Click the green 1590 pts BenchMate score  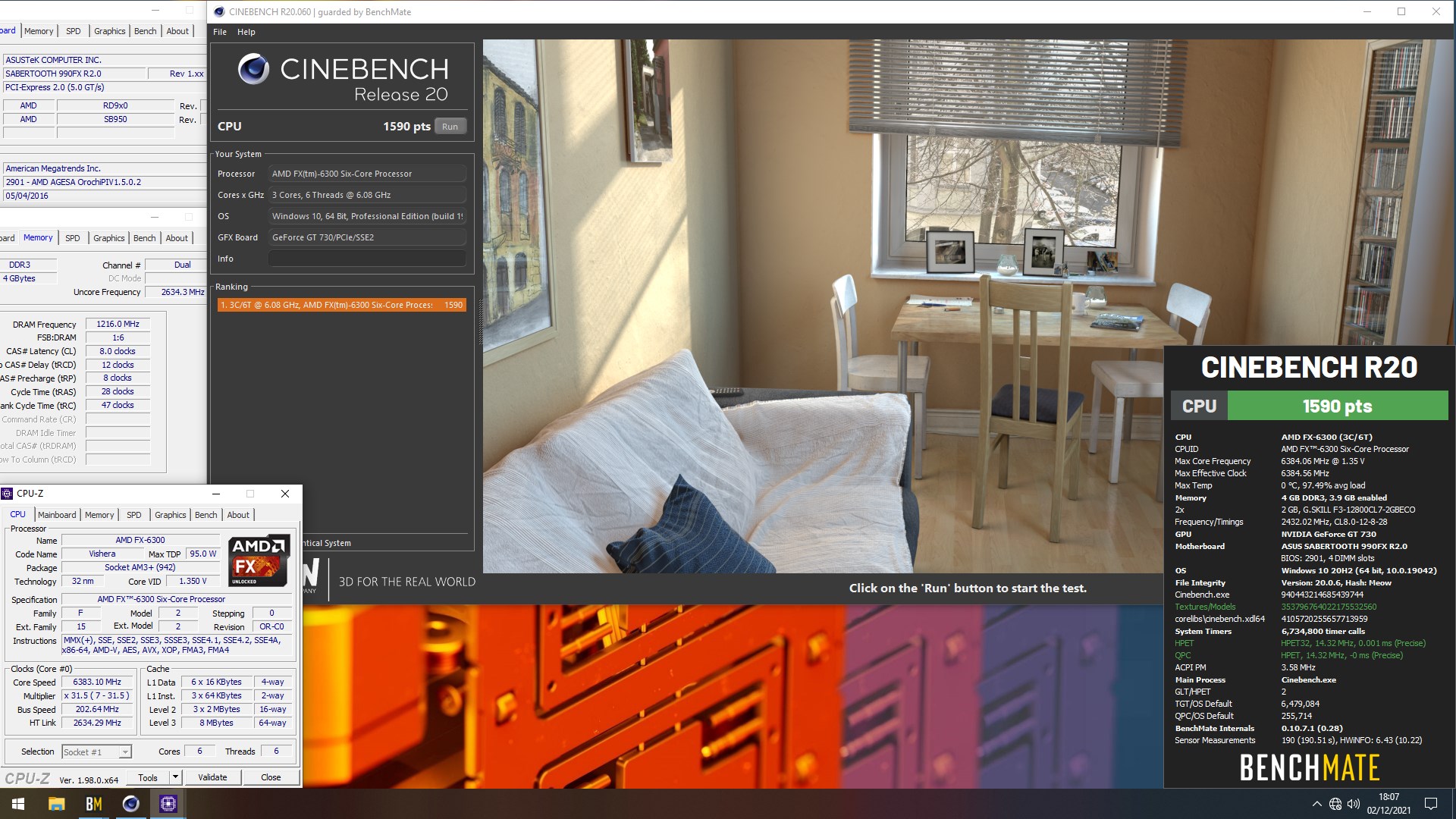coord(1337,406)
